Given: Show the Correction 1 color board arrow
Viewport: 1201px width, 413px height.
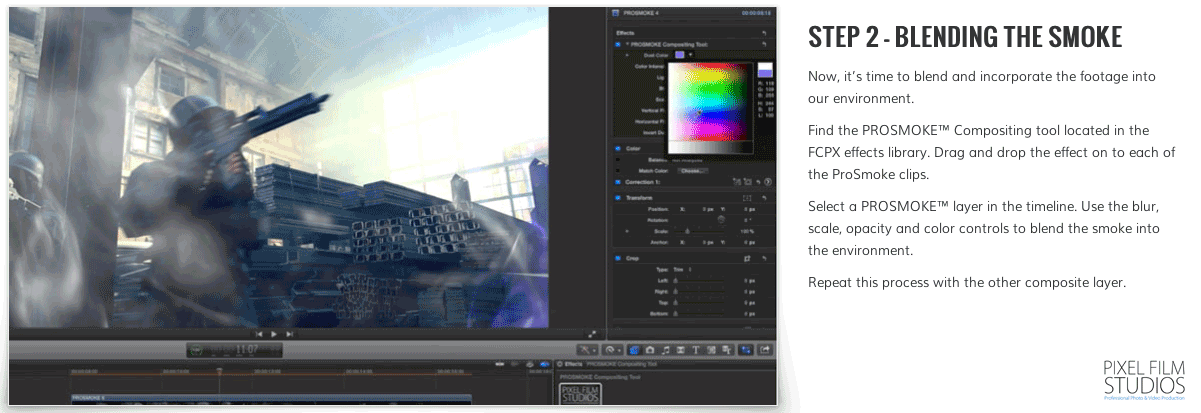Looking at the screenshot, I should (768, 181).
